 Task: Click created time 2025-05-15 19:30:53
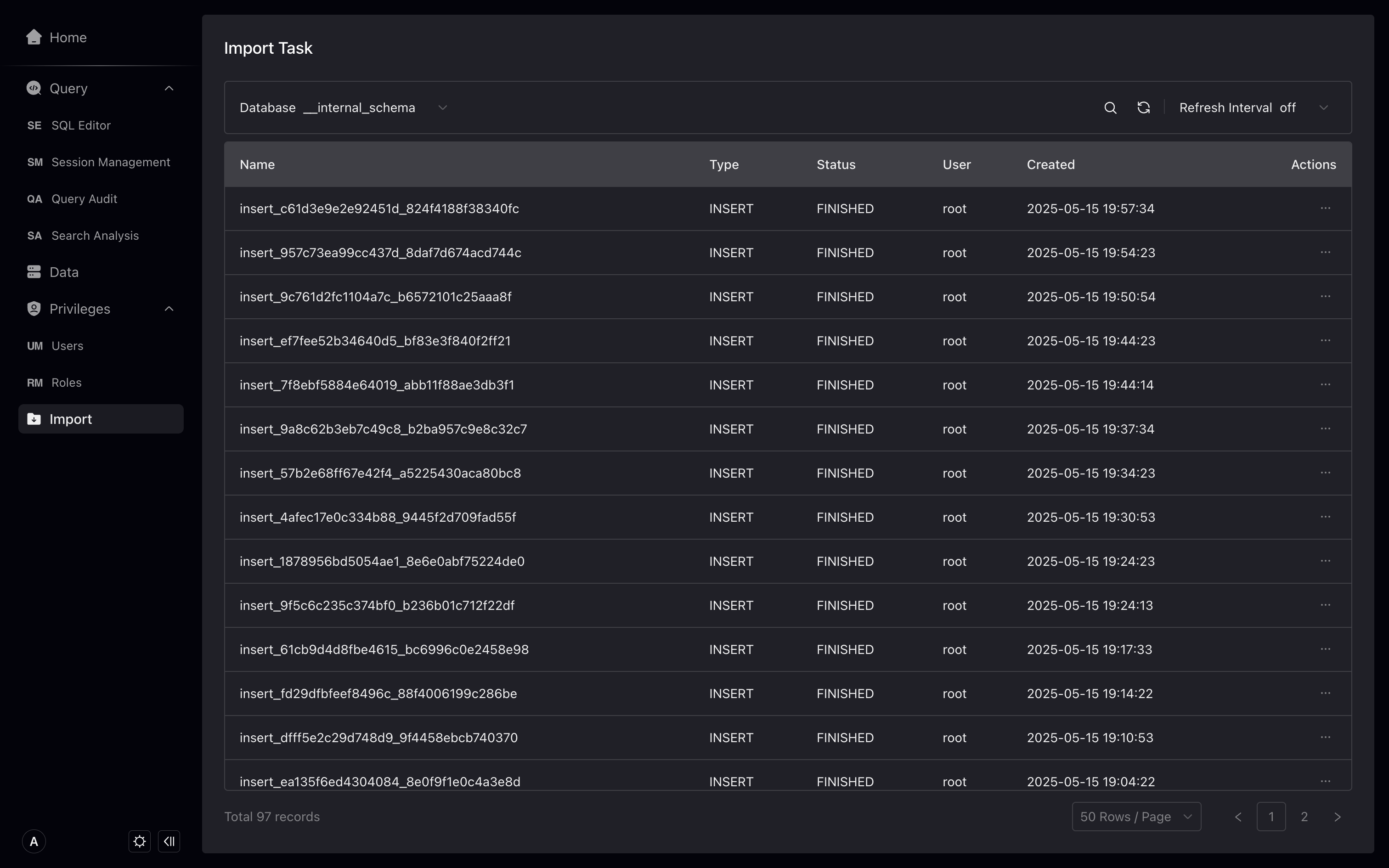(x=1090, y=518)
